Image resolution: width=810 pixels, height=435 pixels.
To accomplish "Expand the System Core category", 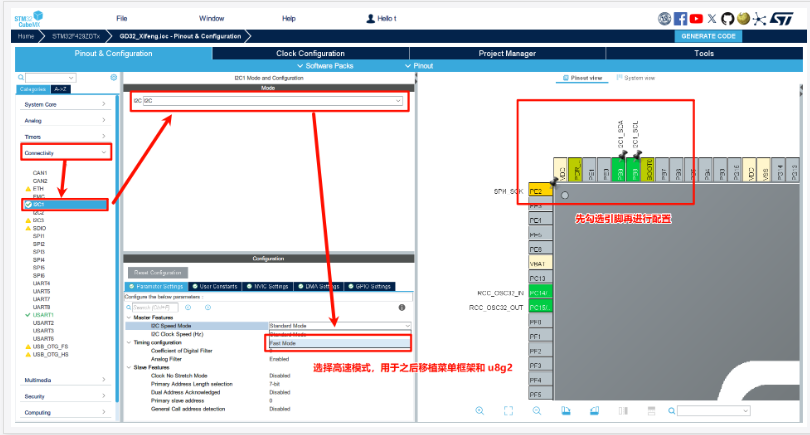I will point(65,104).
